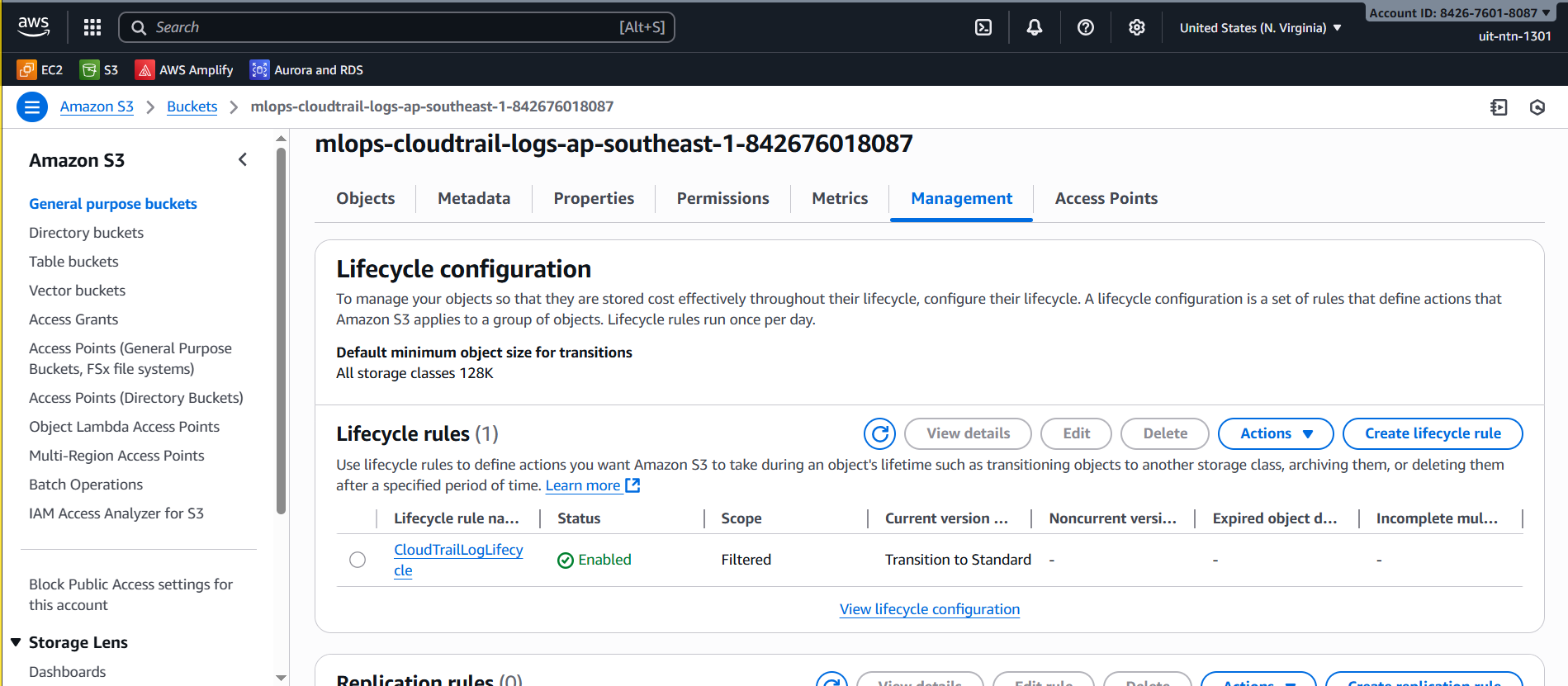Viewport: 1568px width, 686px height.
Task: Toggle the hamburger navigation menu
Action: point(32,106)
